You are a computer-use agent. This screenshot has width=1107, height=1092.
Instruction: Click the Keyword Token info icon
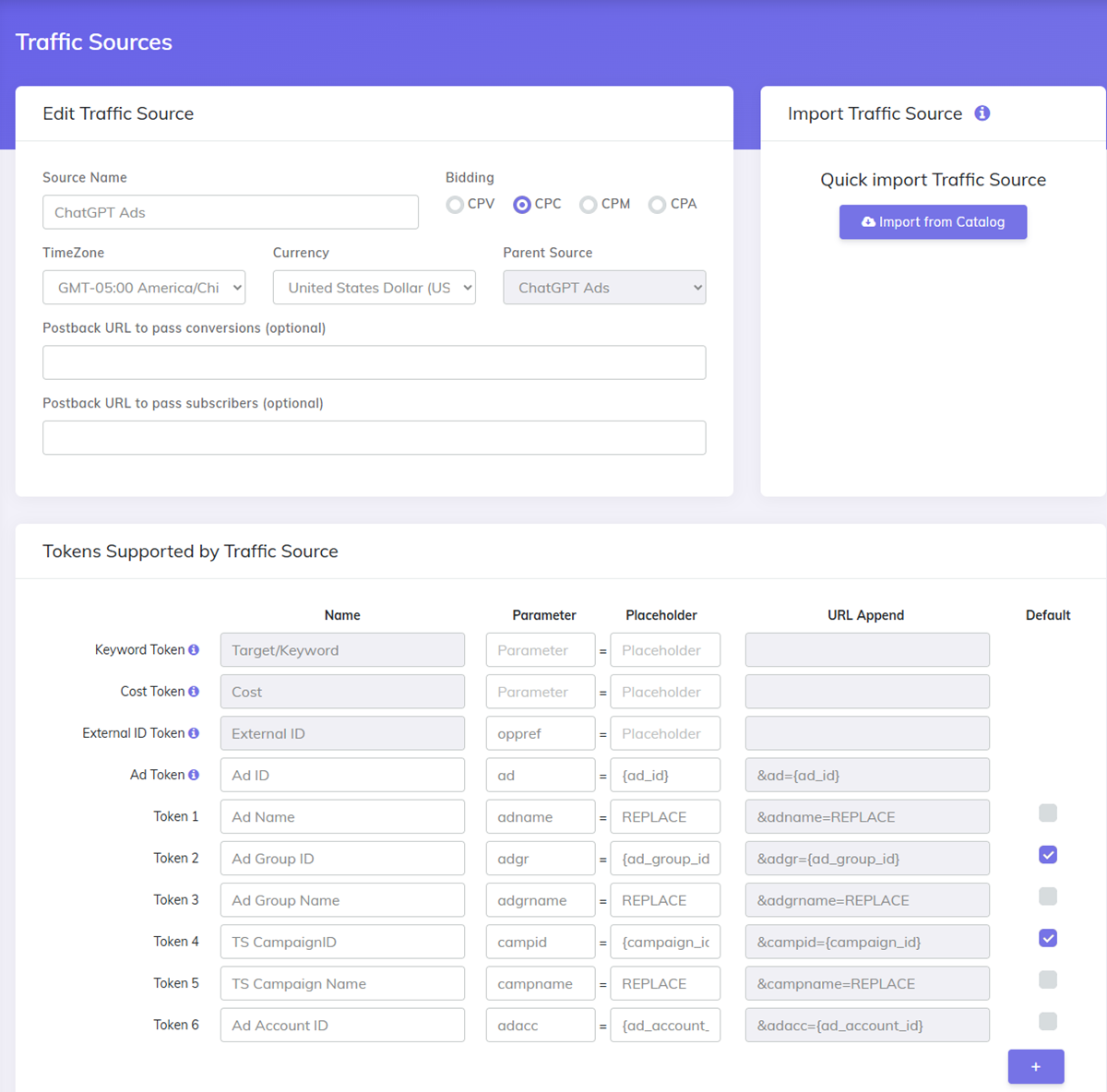tap(194, 650)
